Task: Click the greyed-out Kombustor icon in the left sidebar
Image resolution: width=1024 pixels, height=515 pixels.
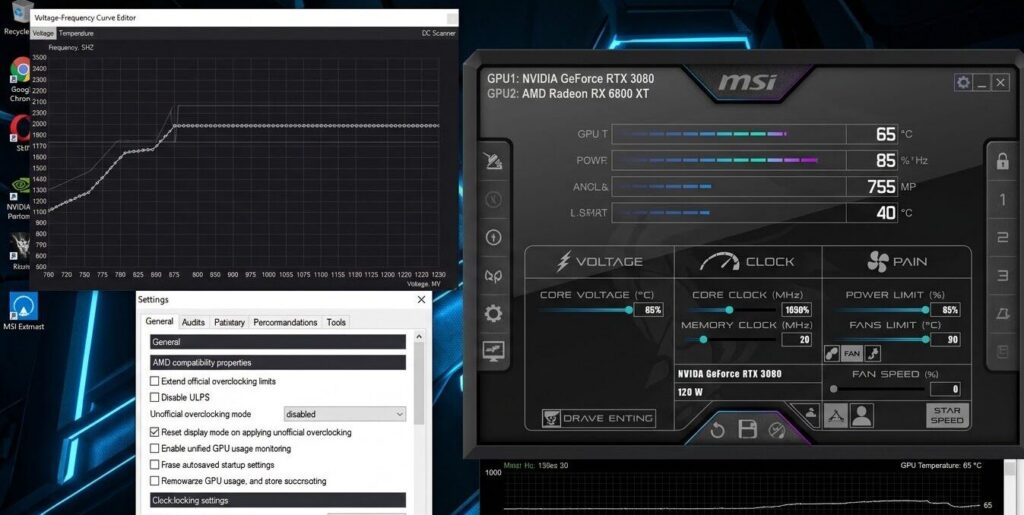Action: [x=494, y=199]
